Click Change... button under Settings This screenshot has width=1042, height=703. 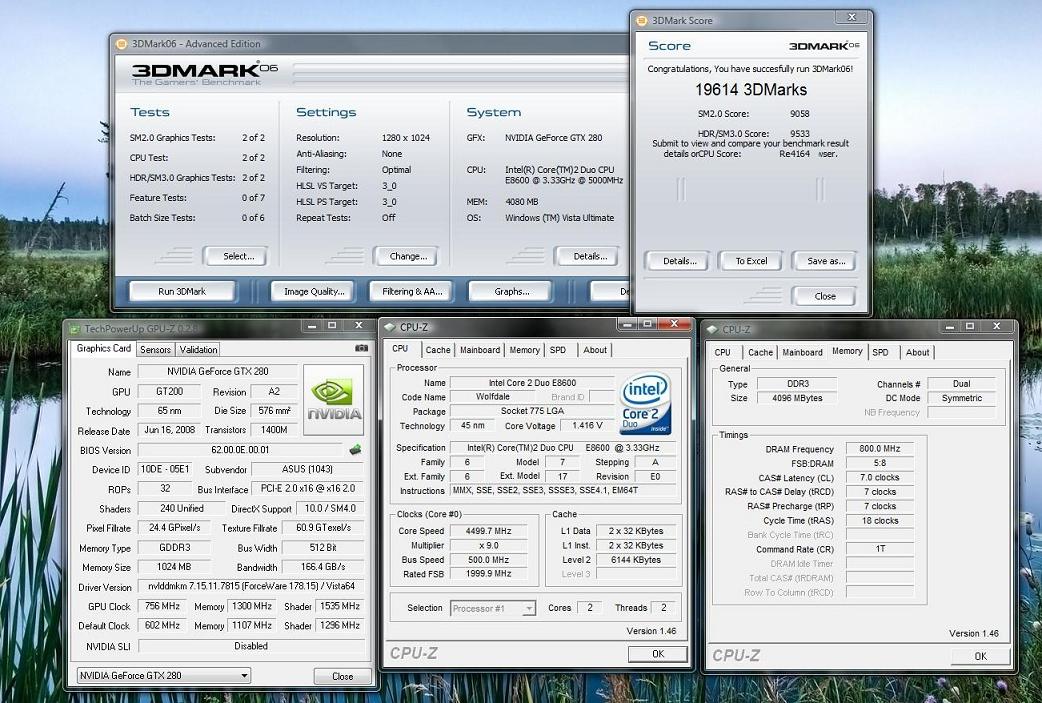coord(405,256)
